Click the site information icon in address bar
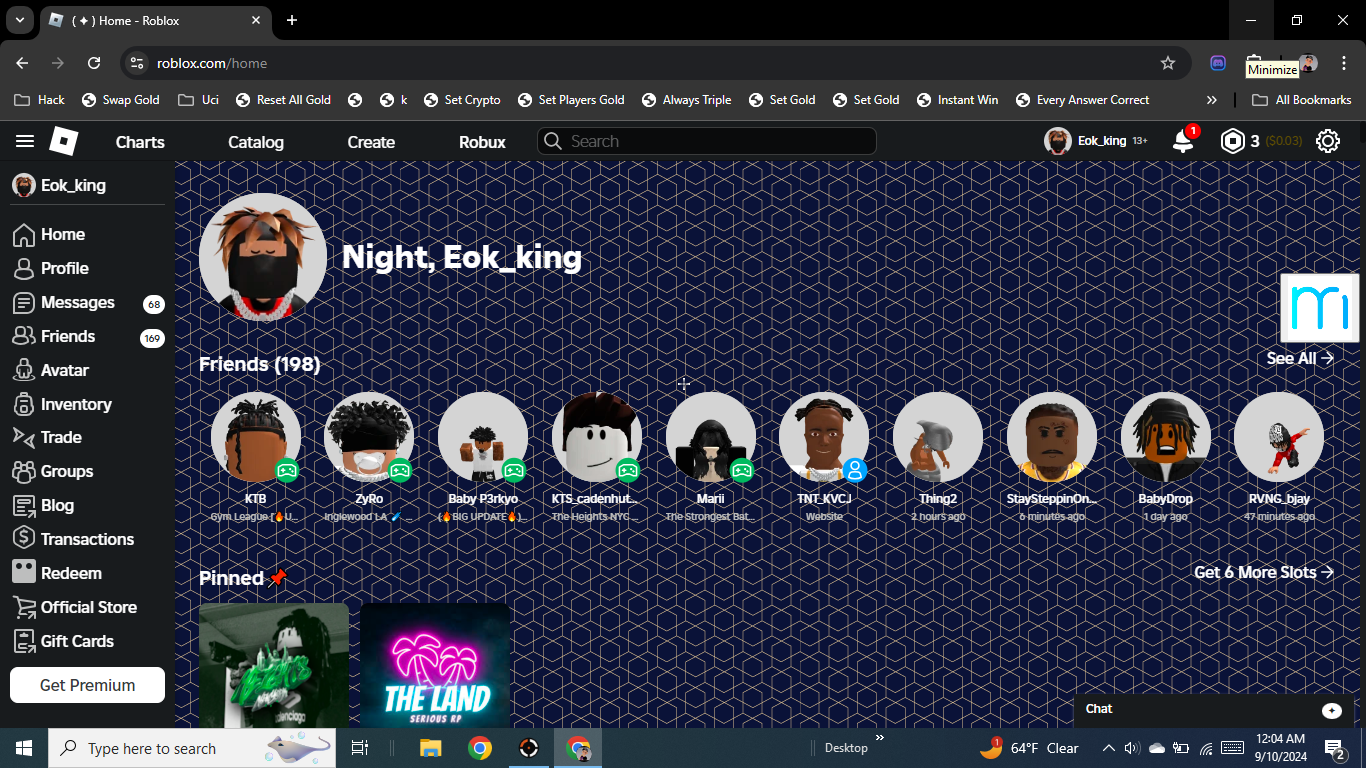Image resolution: width=1366 pixels, height=768 pixels. [137, 63]
